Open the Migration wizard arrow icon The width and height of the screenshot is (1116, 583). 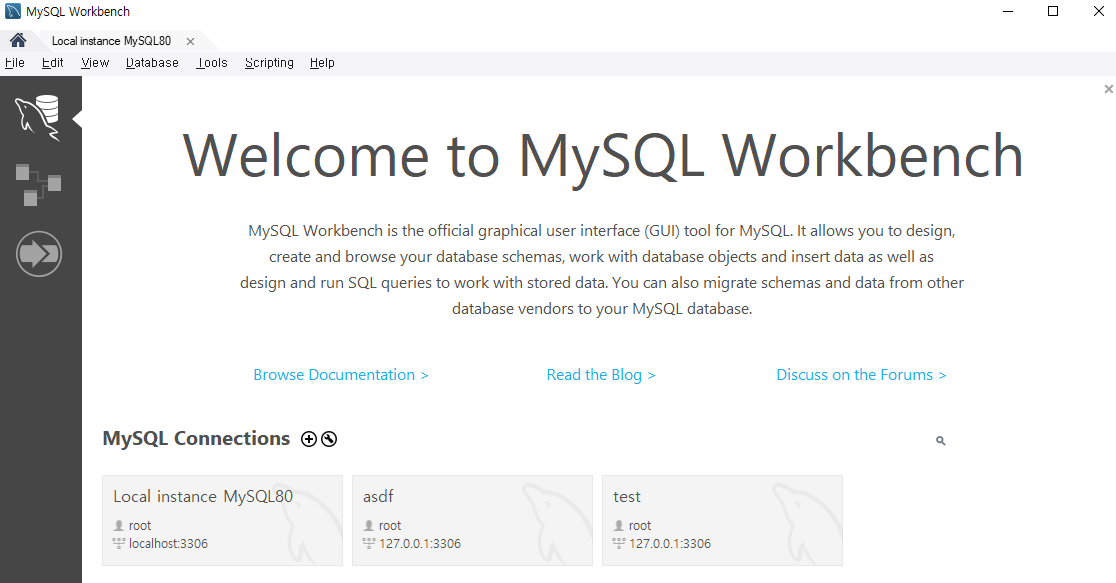coord(39,253)
